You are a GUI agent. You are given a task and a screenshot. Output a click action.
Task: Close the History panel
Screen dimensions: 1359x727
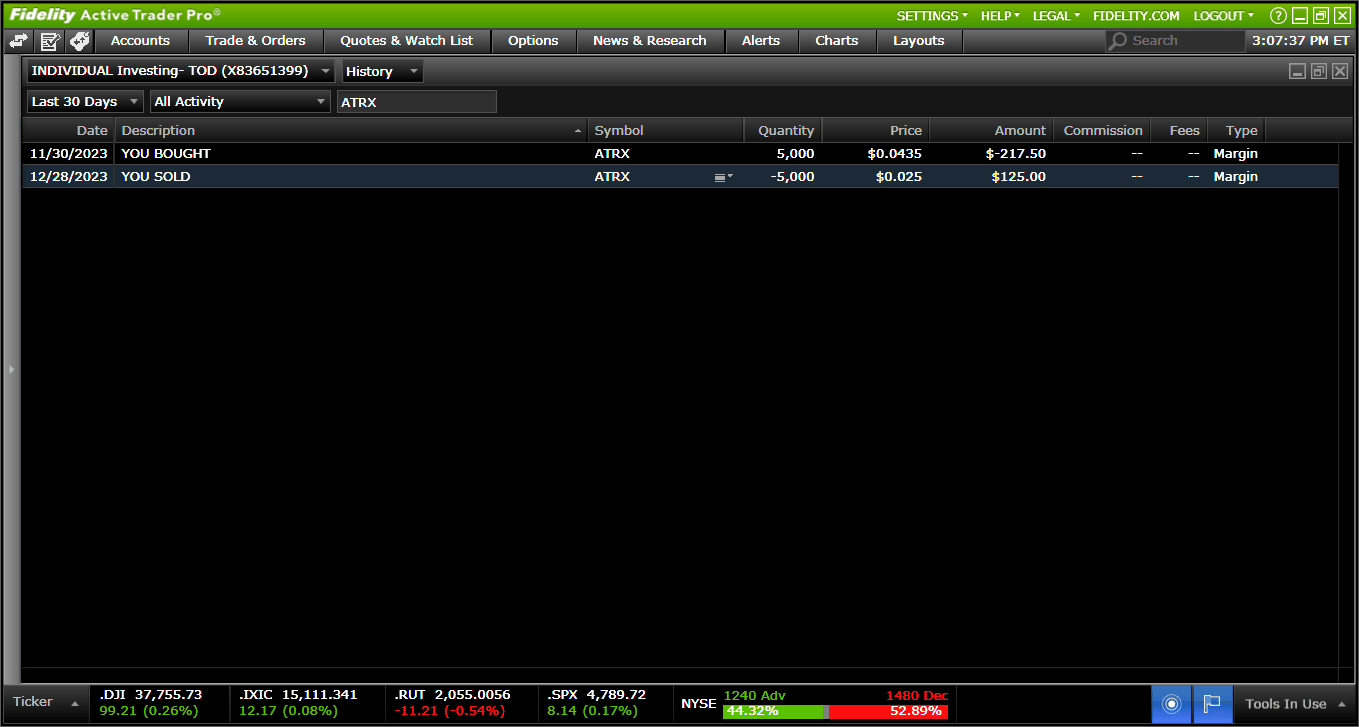click(1340, 71)
